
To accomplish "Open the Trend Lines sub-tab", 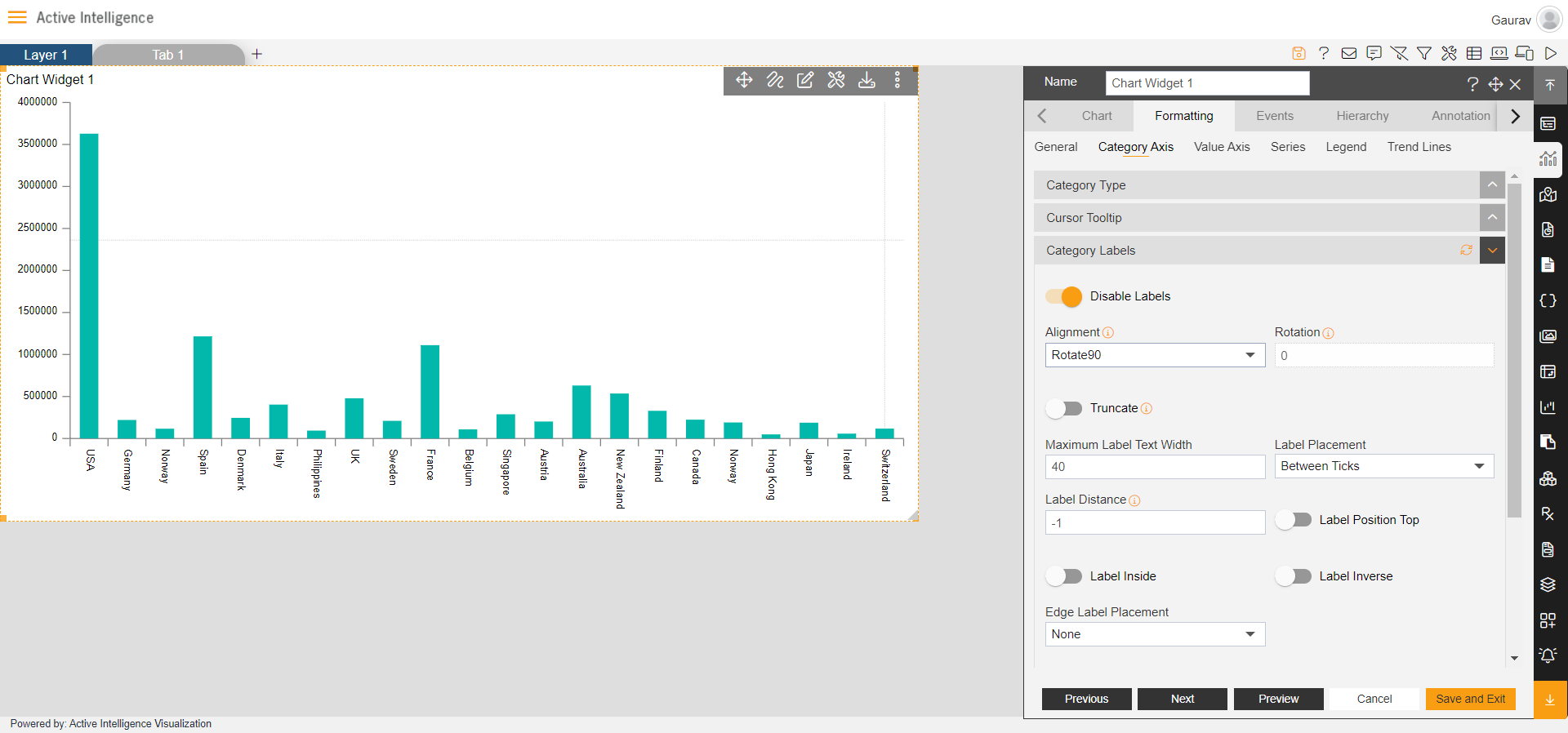I will pyautogui.click(x=1419, y=147).
